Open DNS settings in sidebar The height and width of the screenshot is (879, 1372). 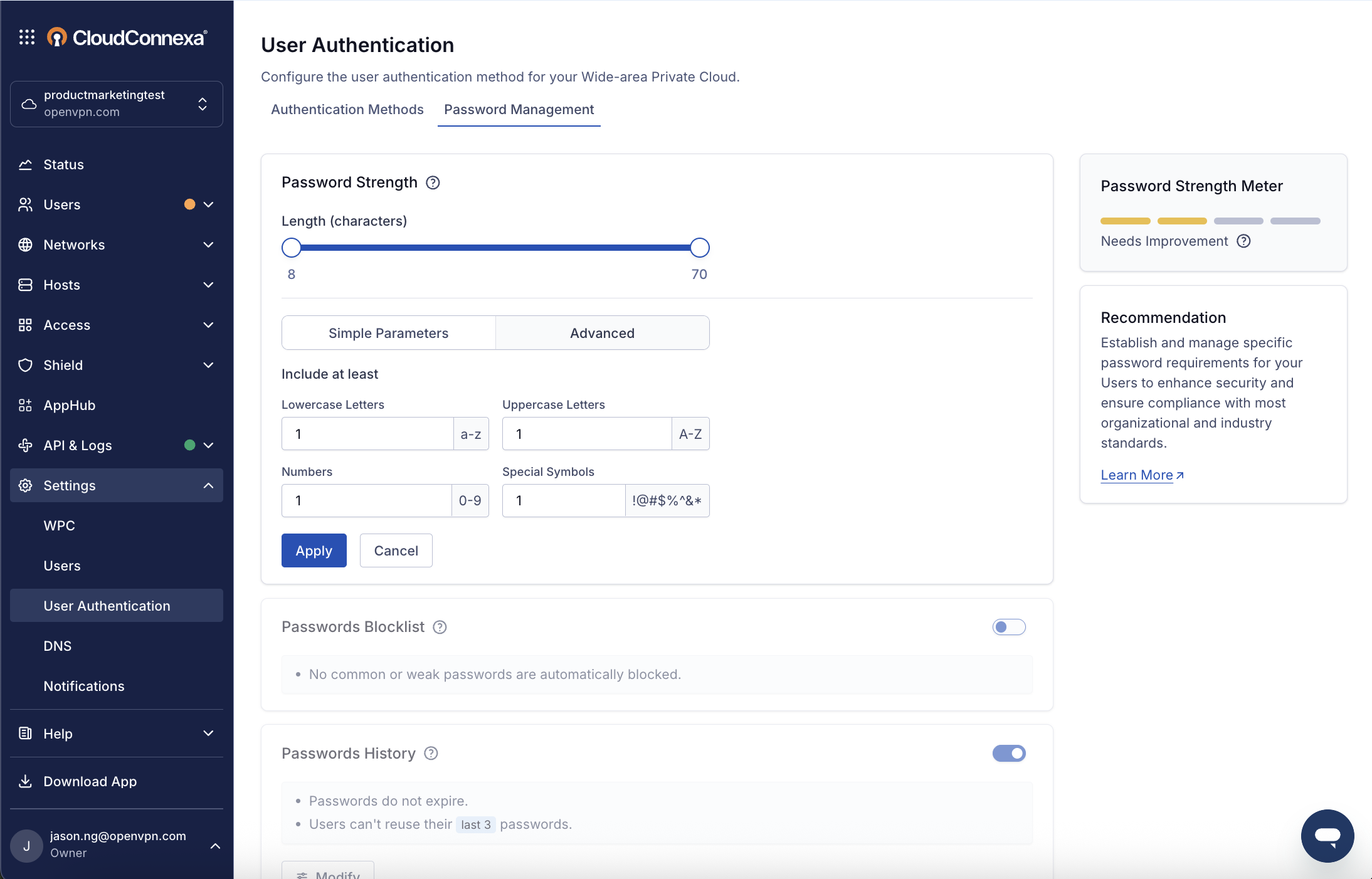point(58,646)
